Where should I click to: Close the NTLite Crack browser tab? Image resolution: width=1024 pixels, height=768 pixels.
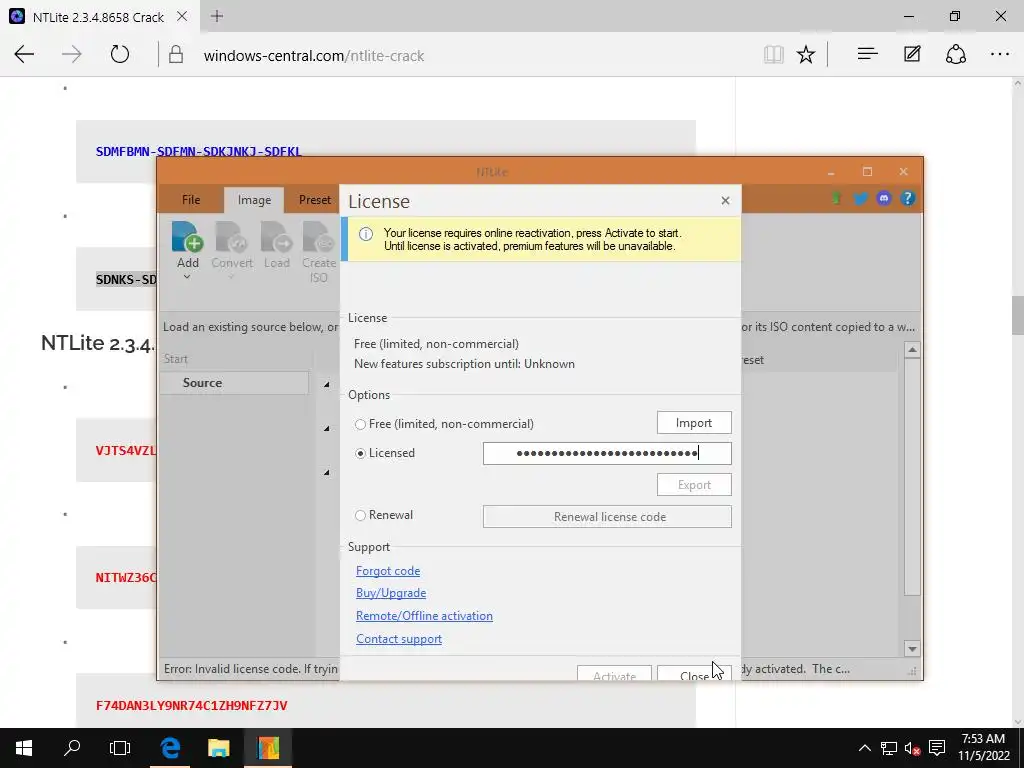click(x=182, y=16)
